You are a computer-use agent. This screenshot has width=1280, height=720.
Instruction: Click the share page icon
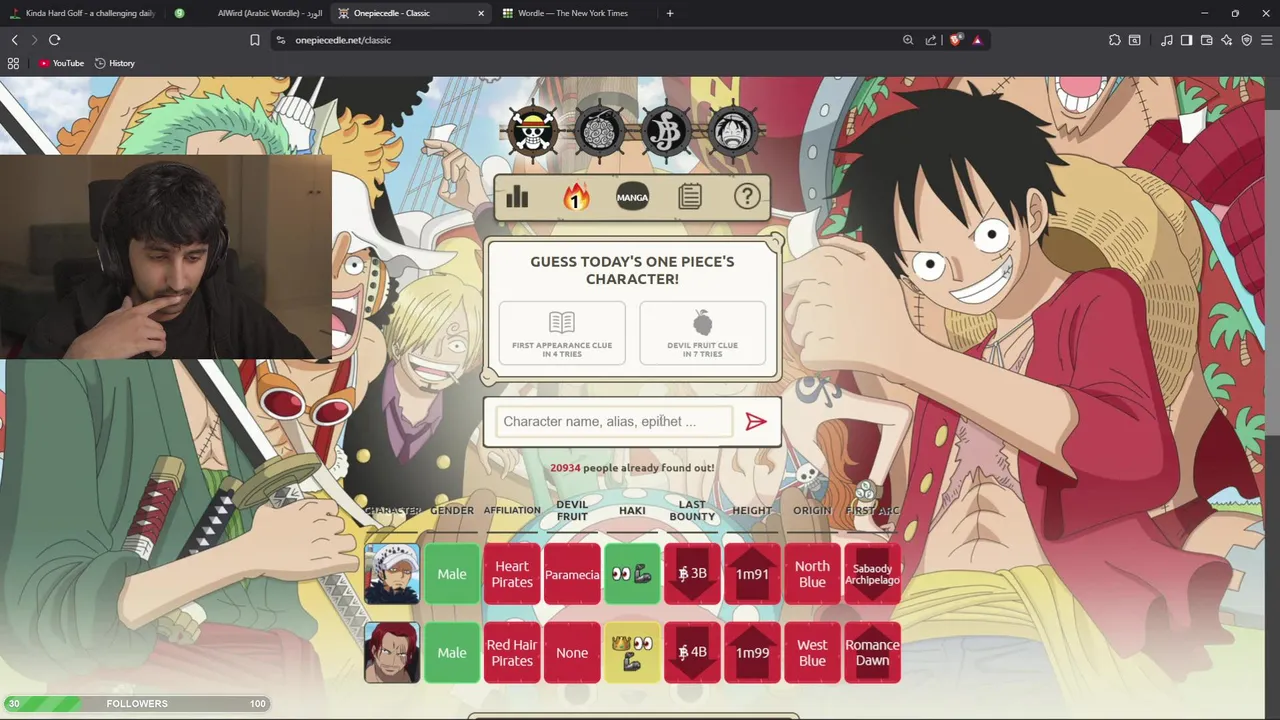(931, 40)
